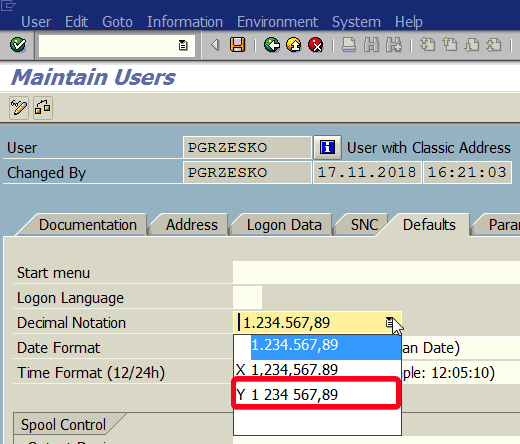Choose the X 1,234,567.89 decimal option
520x444 pixels.
point(317,370)
